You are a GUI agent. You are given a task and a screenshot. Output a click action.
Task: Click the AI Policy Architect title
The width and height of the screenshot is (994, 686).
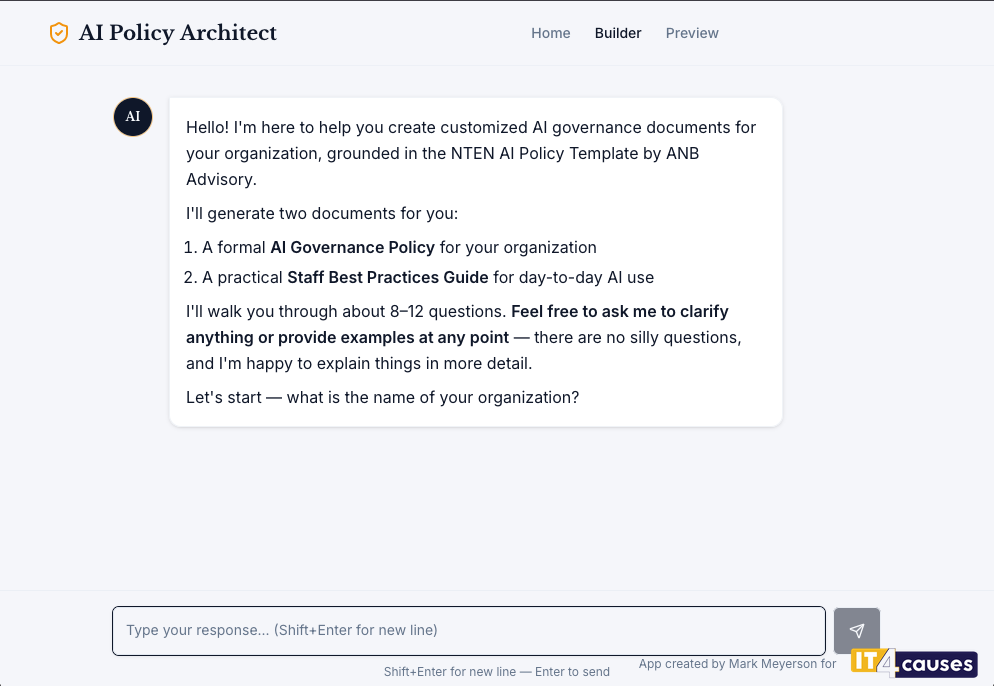pyautogui.click(x=178, y=33)
